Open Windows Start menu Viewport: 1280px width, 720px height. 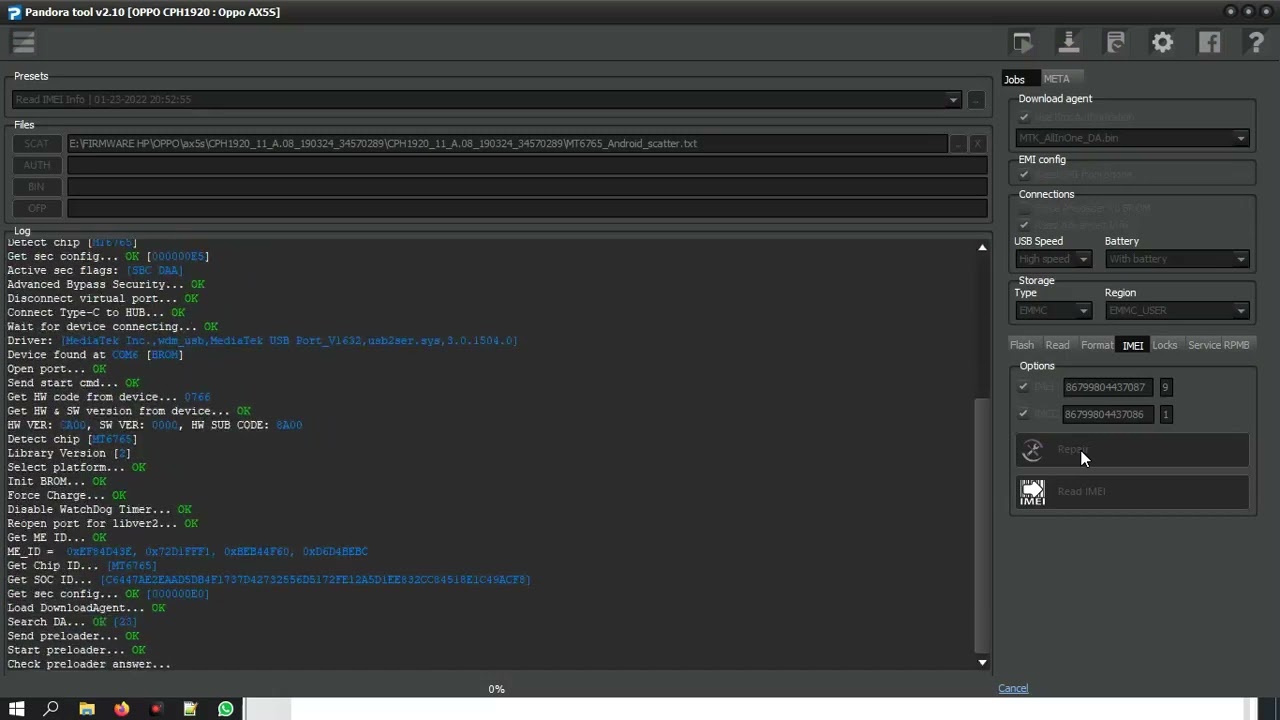(x=16, y=709)
